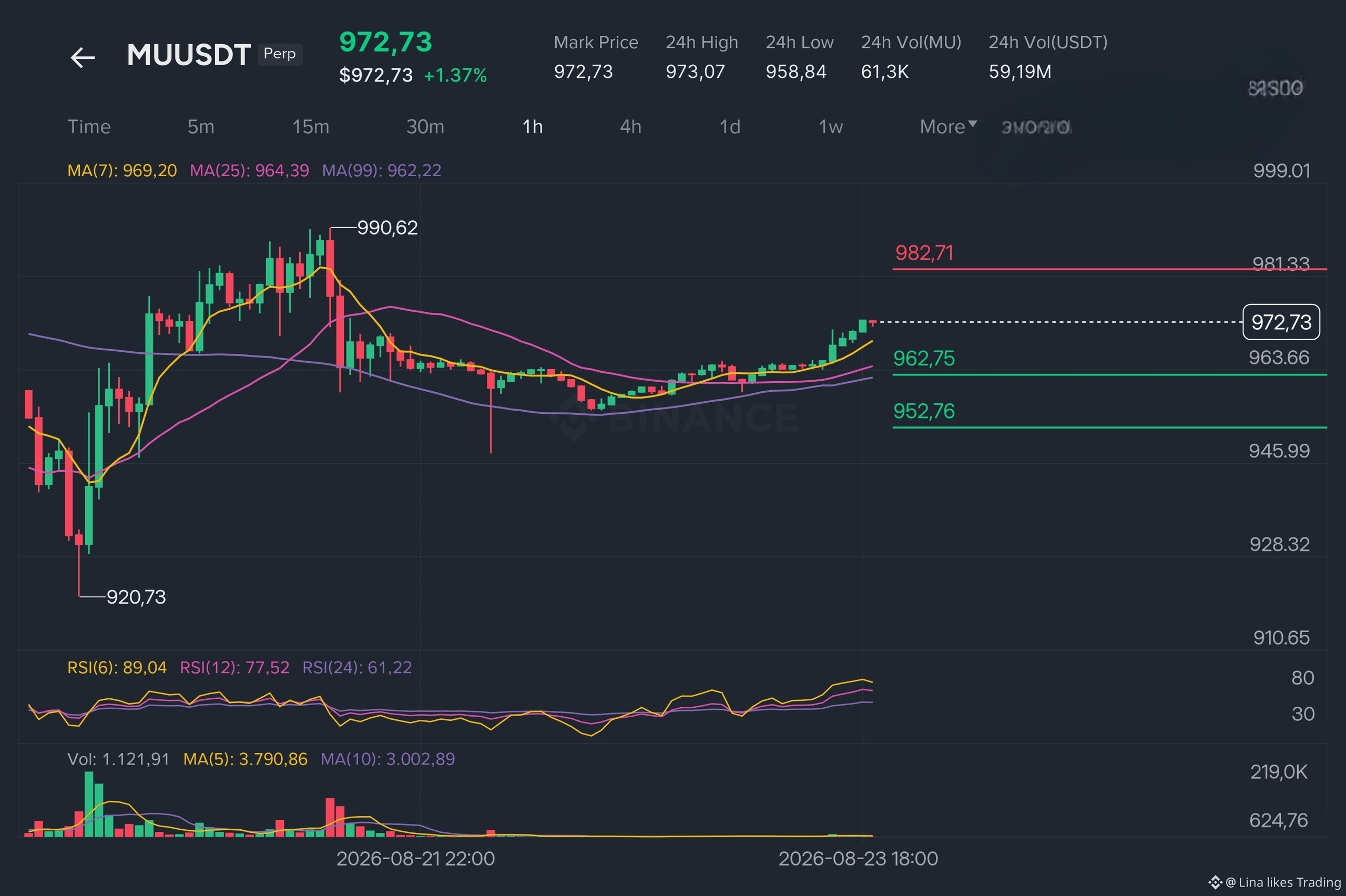
Task: Click the Mark Price label
Action: (596, 42)
